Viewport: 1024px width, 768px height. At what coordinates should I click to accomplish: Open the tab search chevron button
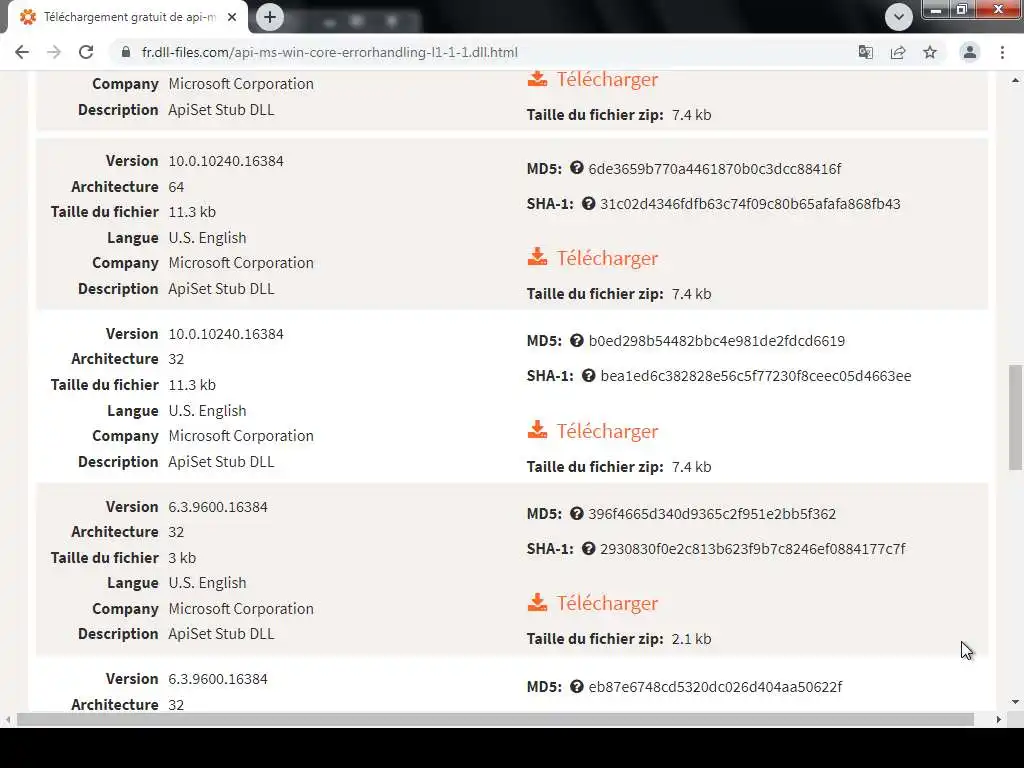899,17
